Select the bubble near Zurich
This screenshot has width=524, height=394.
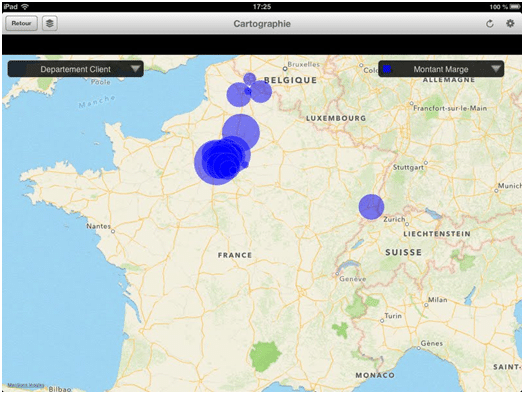pyautogui.click(x=371, y=207)
